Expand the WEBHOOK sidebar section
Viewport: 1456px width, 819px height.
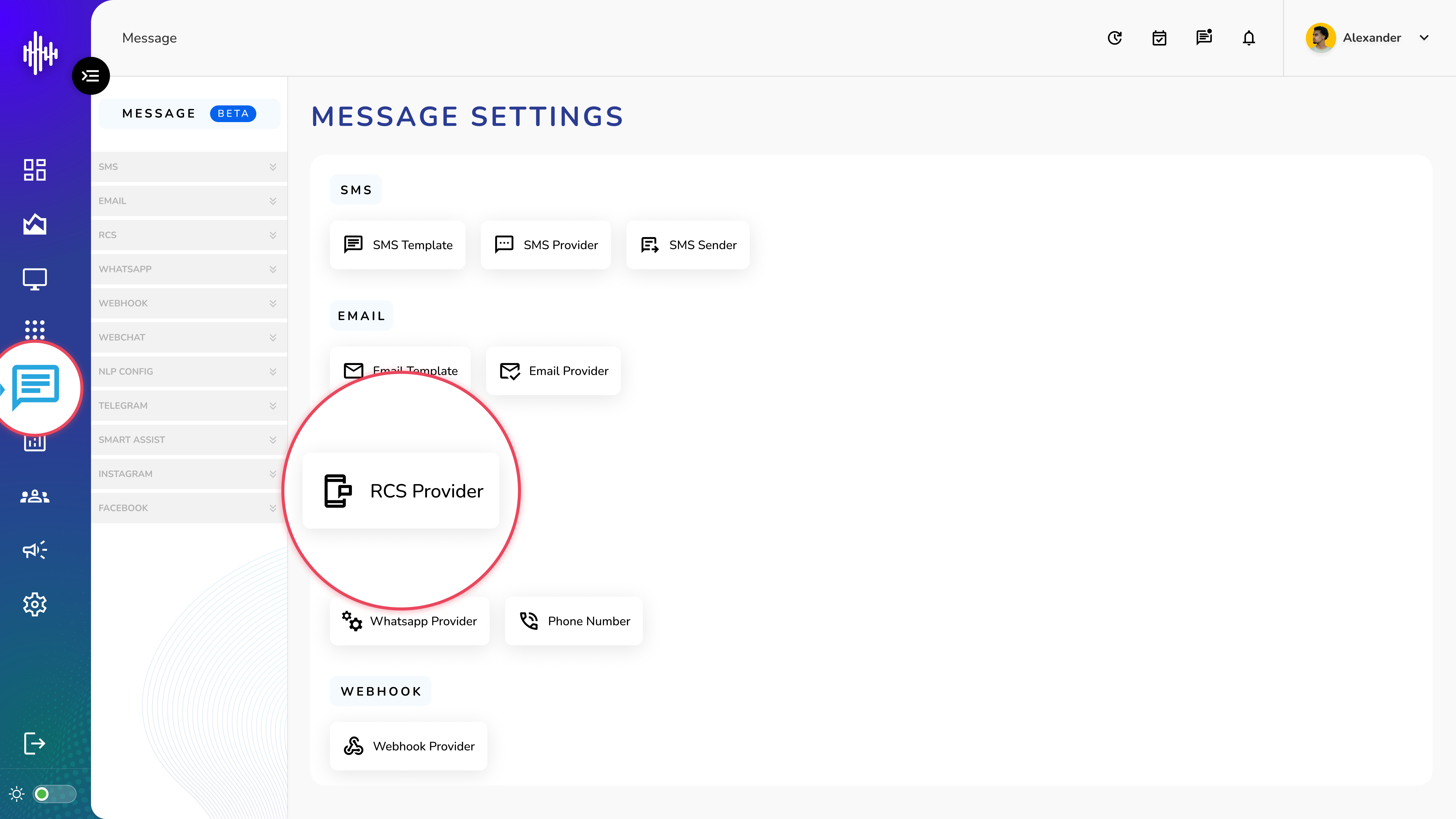(x=189, y=303)
